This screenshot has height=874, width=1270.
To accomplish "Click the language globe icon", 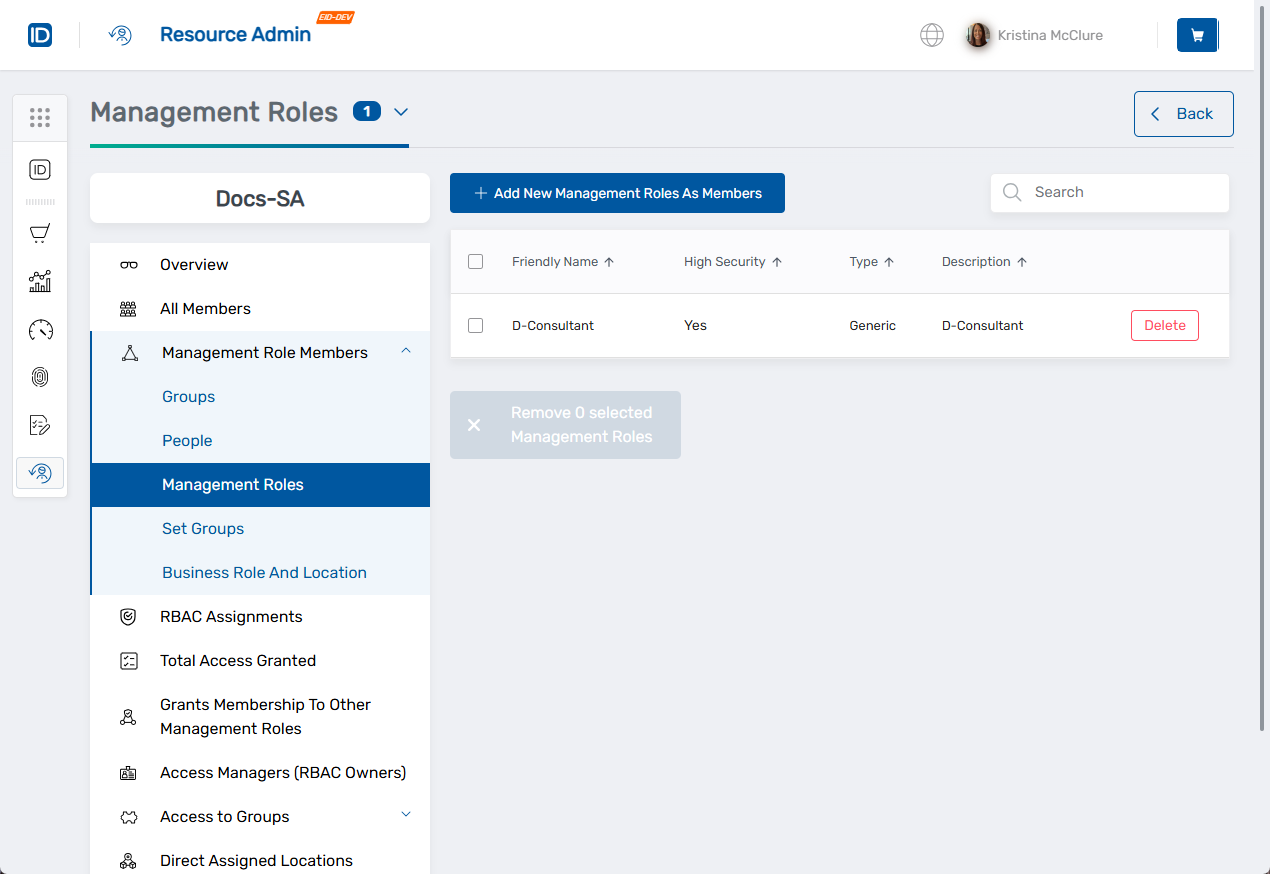I will (931, 34).
